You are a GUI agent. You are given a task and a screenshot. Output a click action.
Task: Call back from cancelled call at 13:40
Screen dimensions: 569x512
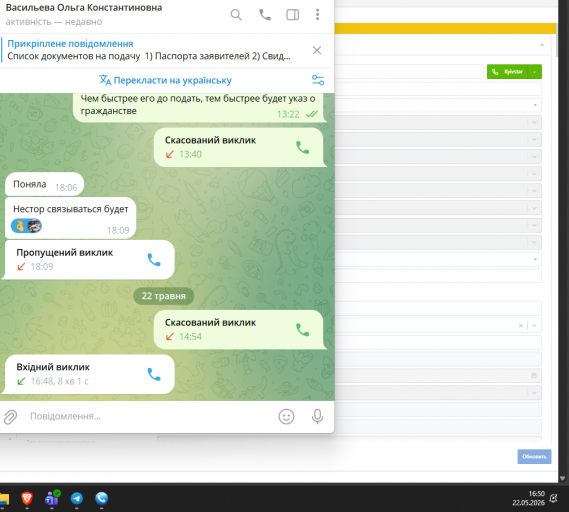pyautogui.click(x=303, y=147)
